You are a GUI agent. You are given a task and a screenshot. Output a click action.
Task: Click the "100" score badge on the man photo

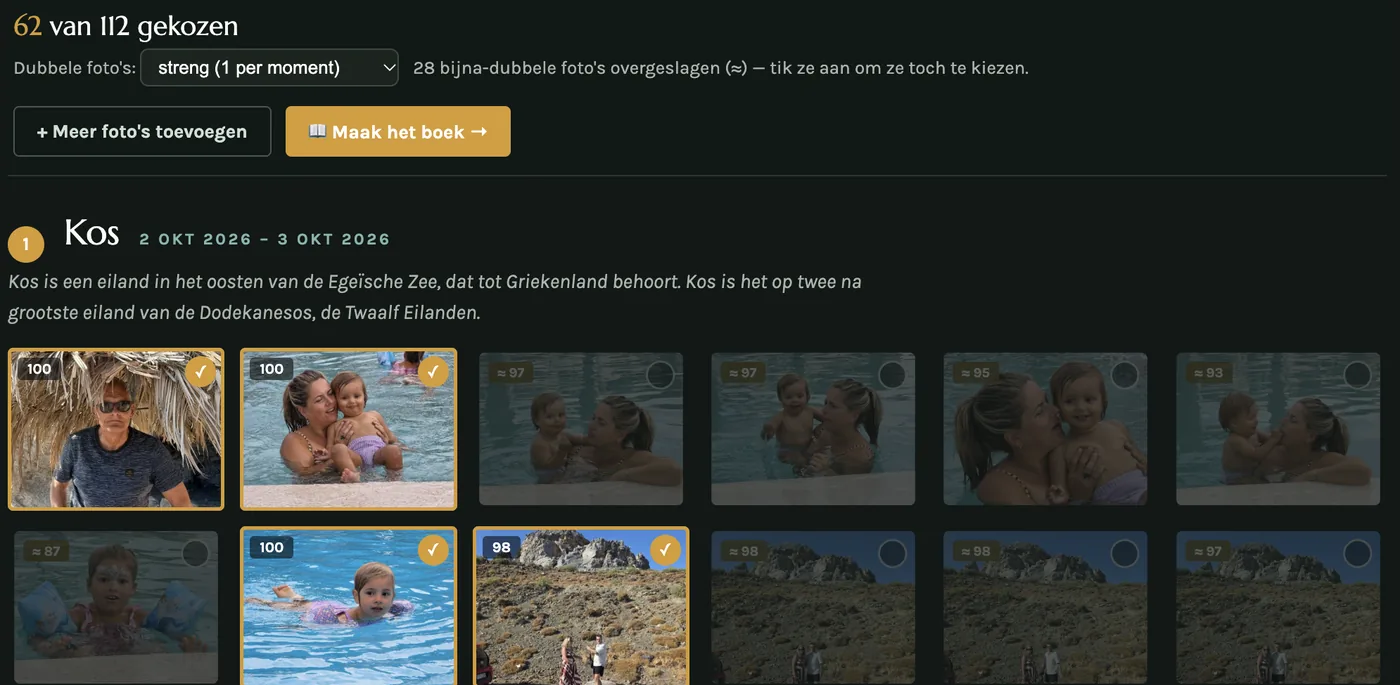(39, 369)
